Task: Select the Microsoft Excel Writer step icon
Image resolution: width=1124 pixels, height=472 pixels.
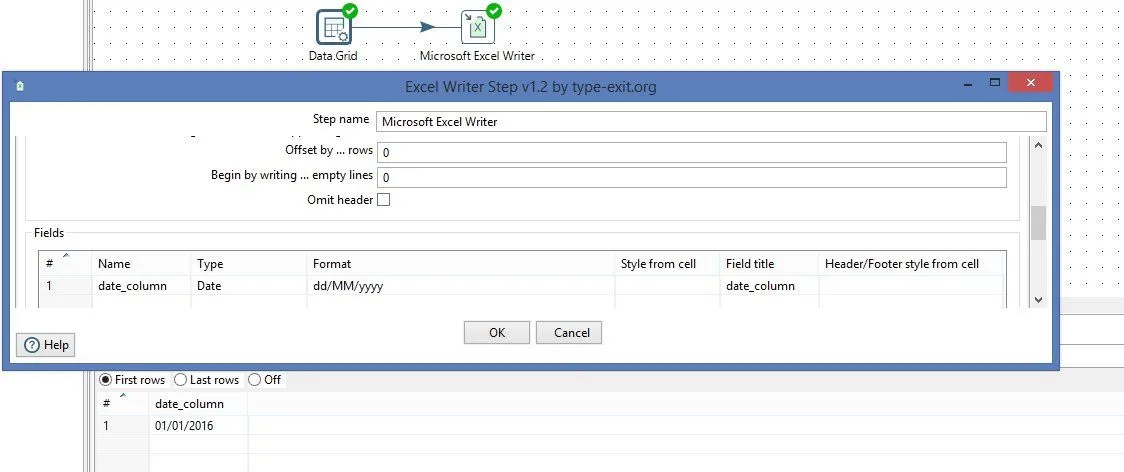Action: [477, 27]
